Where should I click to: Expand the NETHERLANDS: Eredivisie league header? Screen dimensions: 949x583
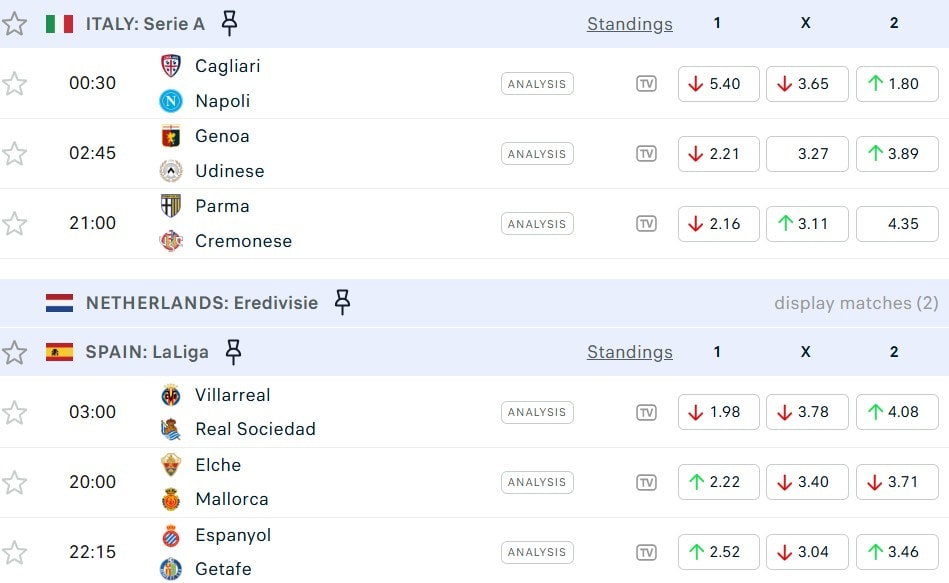202,302
